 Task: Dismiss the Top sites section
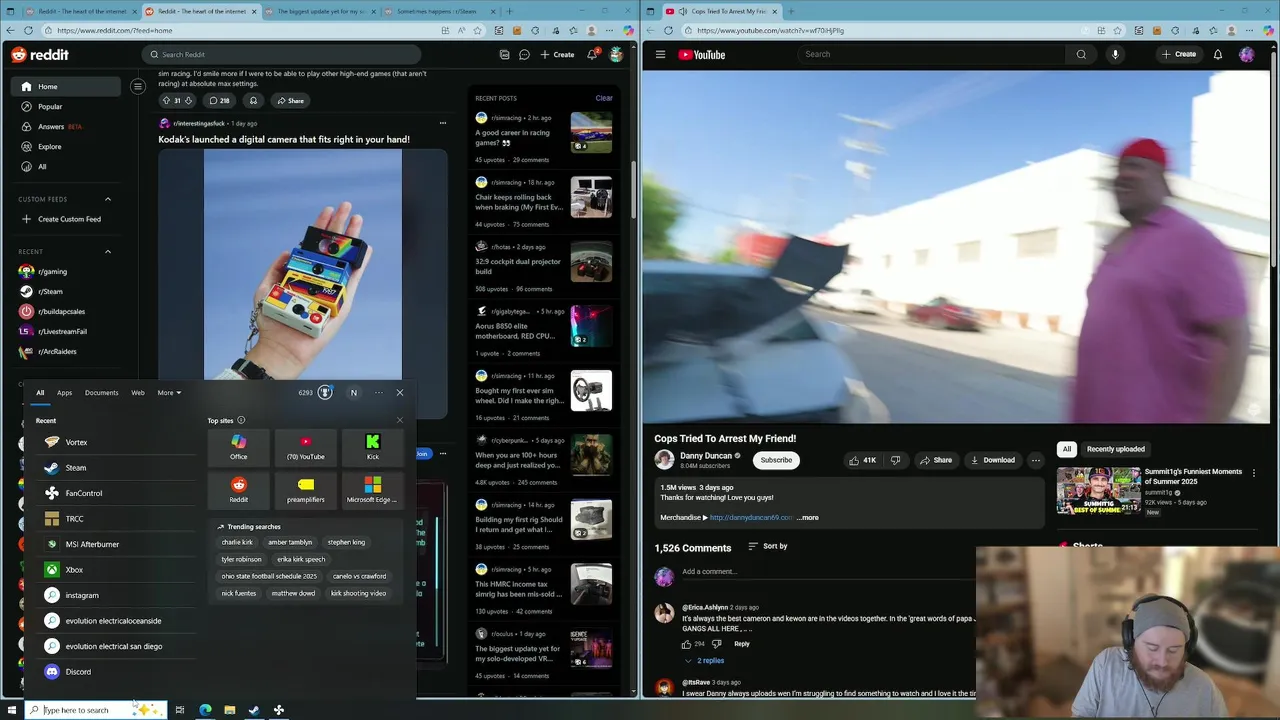point(400,420)
